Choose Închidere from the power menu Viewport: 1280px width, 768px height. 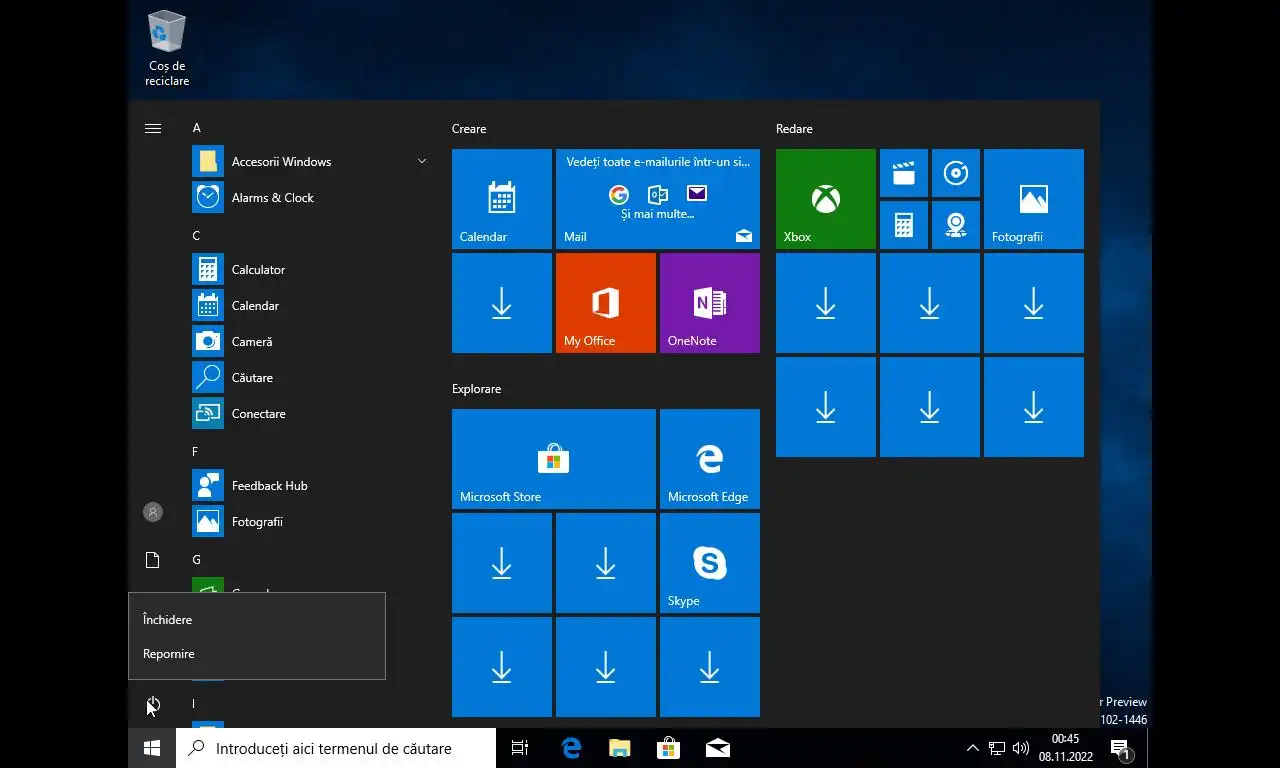[257, 620]
